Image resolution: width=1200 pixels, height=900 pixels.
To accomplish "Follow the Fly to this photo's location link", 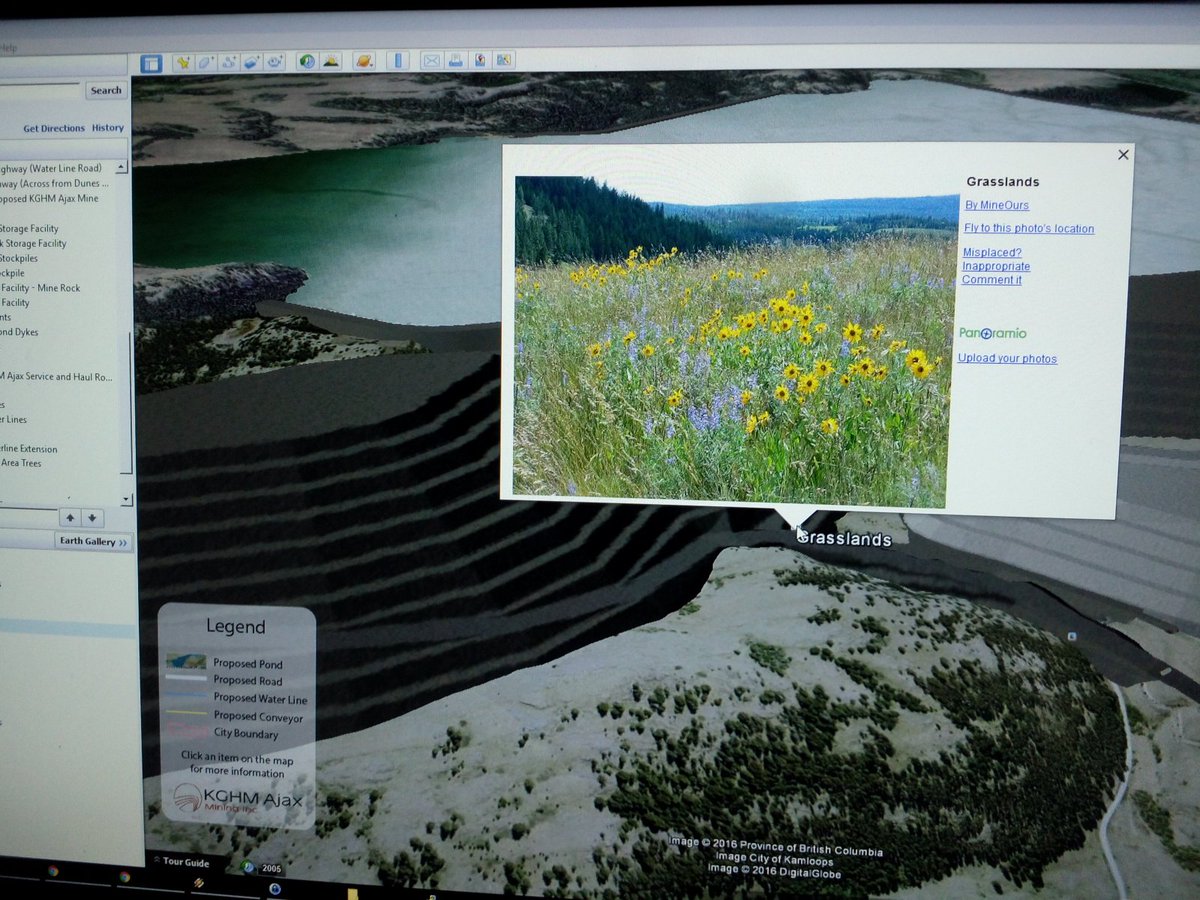I will [x=1029, y=228].
